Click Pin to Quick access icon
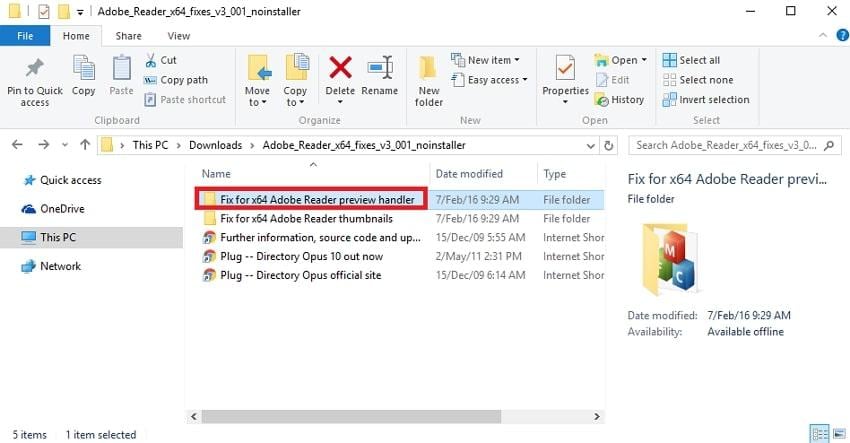Screen dimensions: 850x443 pyautogui.click(x=35, y=68)
